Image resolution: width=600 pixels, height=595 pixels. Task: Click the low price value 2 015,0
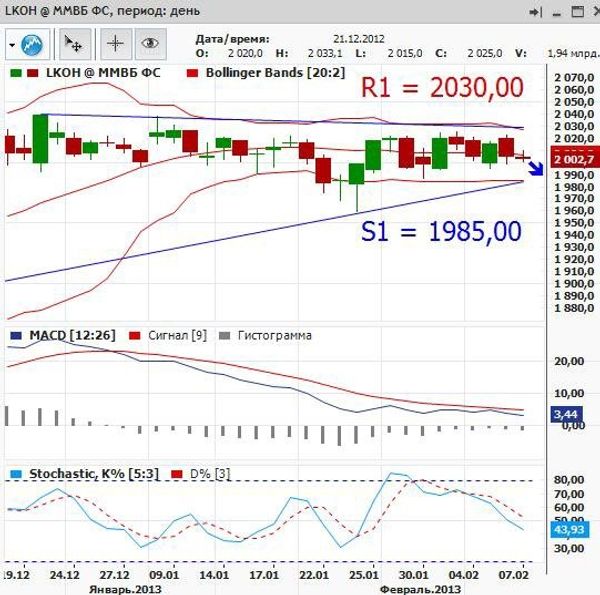405,54
